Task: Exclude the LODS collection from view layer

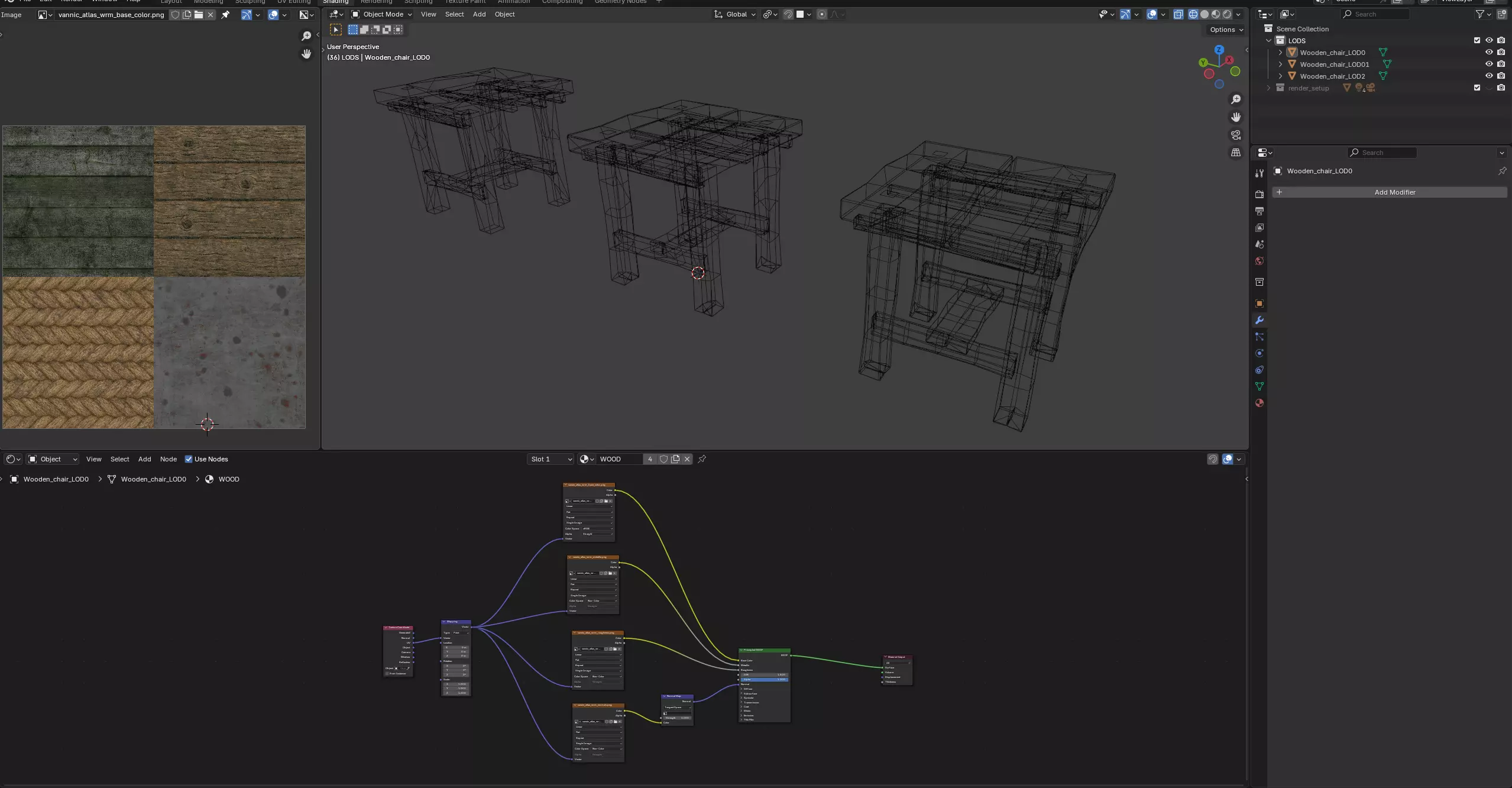Action: [1477, 40]
